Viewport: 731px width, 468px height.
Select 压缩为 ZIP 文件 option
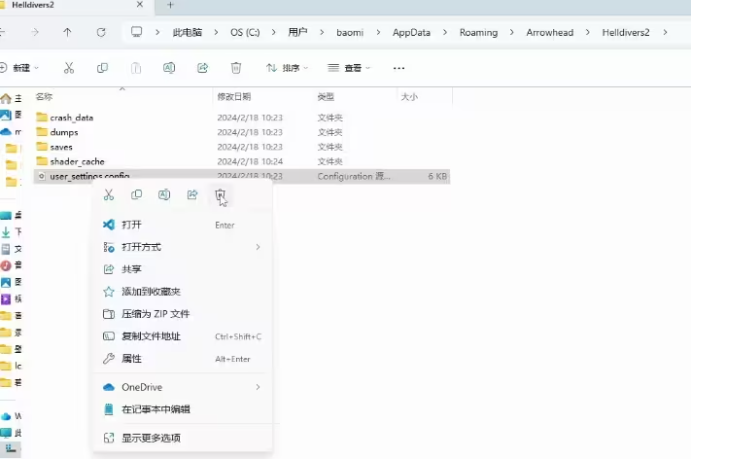(x=155, y=314)
